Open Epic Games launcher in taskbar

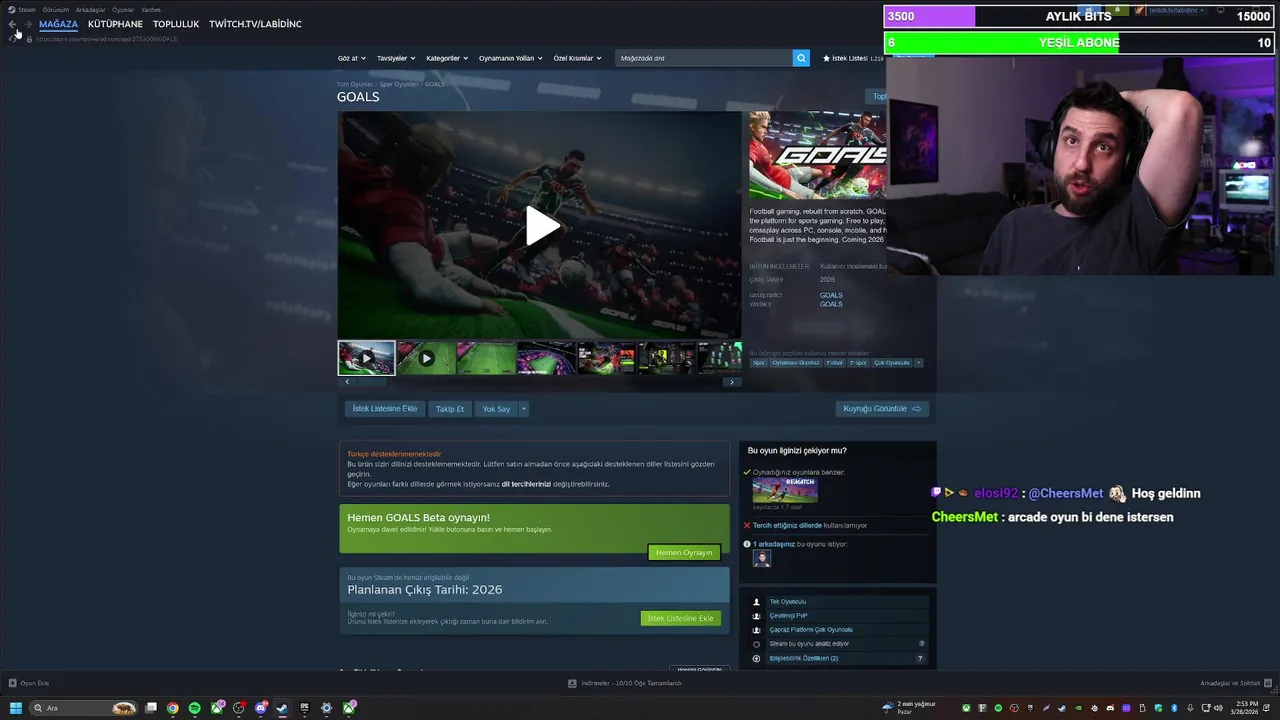pos(305,708)
